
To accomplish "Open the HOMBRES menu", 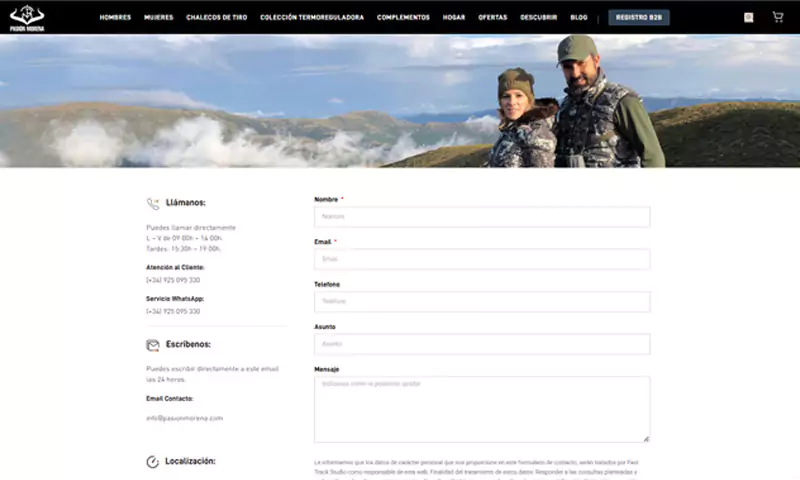I will (115, 17).
